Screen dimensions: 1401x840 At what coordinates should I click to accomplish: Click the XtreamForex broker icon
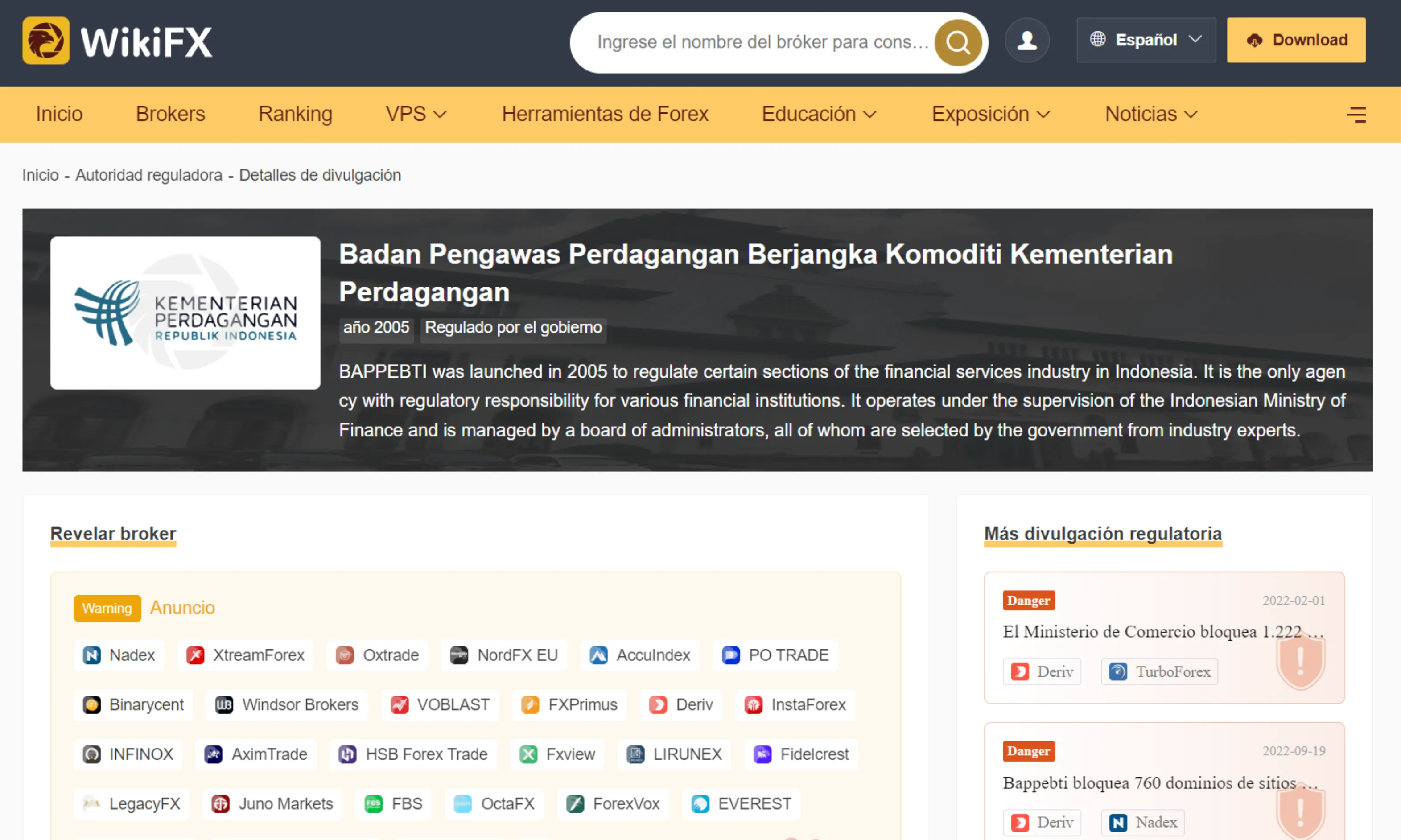pos(195,655)
